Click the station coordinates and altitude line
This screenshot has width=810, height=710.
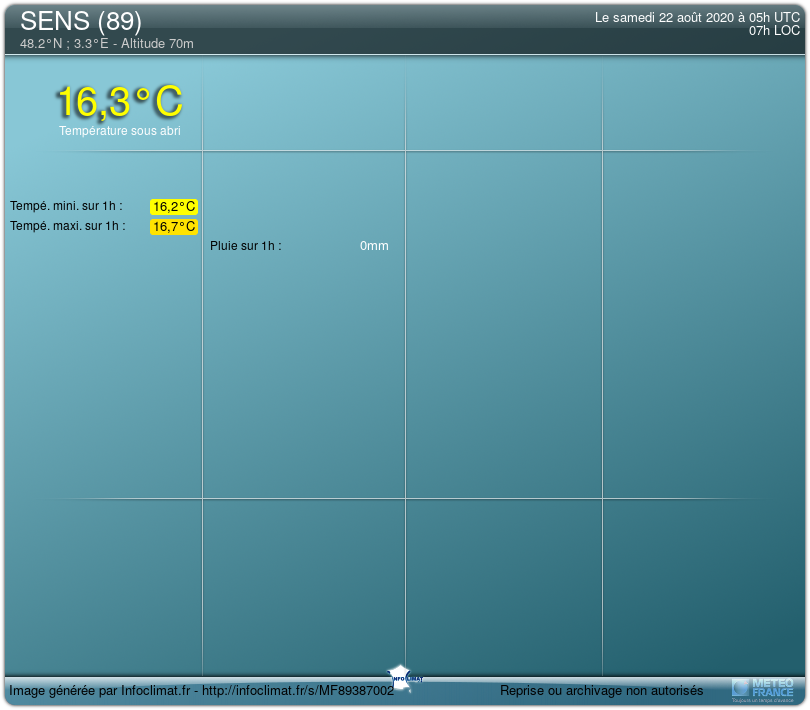click(107, 44)
